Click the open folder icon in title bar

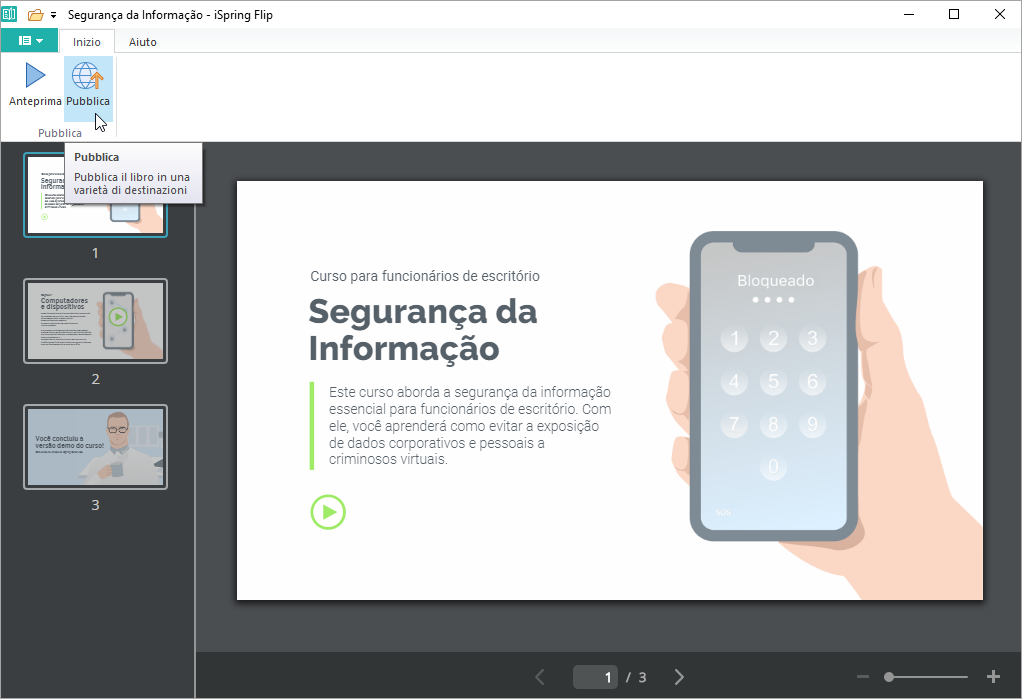[x=36, y=15]
